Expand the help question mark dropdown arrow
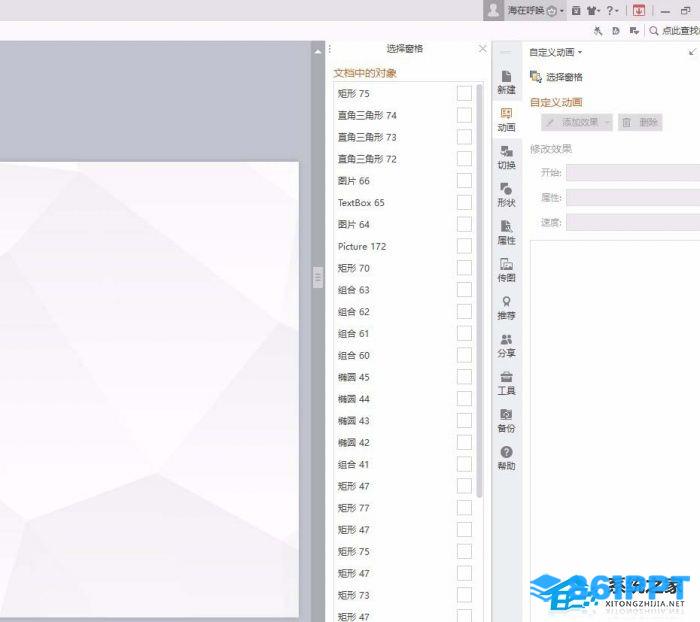The height and width of the screenshot is (622, 700). coord(617,11)
